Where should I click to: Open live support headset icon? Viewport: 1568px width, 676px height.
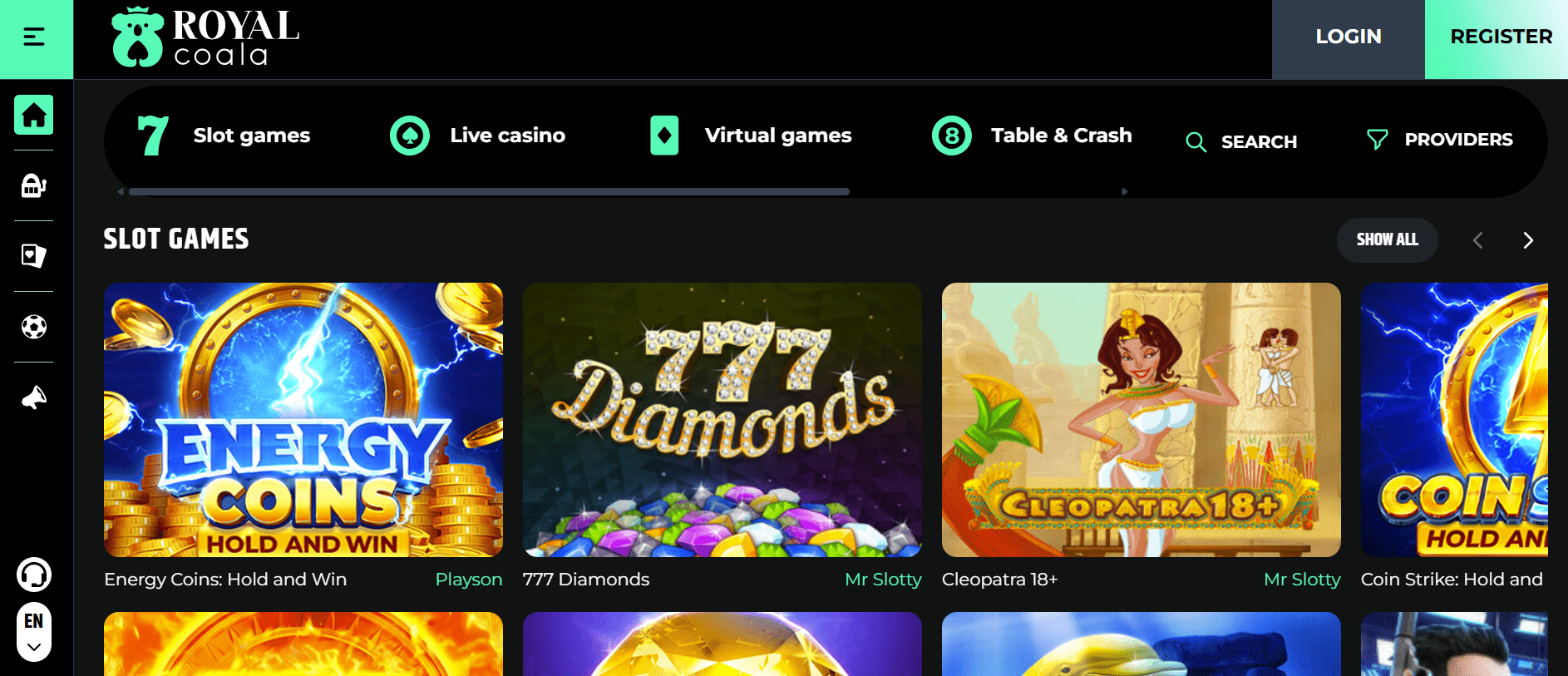click(x=34, y=575)
